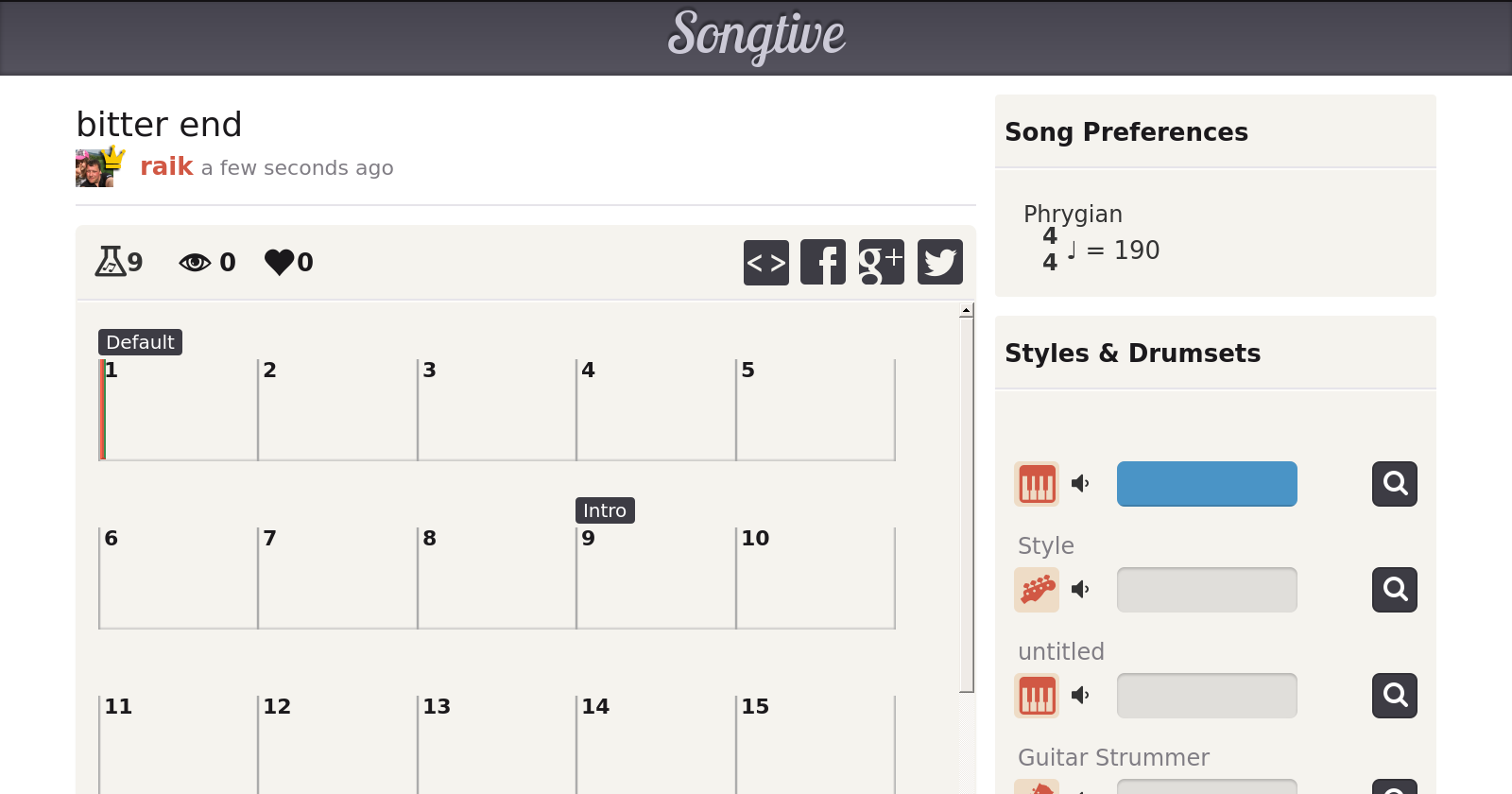Image resolution: width=1512 pixels, height=794 pixels.
Task: Mute the Style track speaker
Action: [x=1080, y=590]
